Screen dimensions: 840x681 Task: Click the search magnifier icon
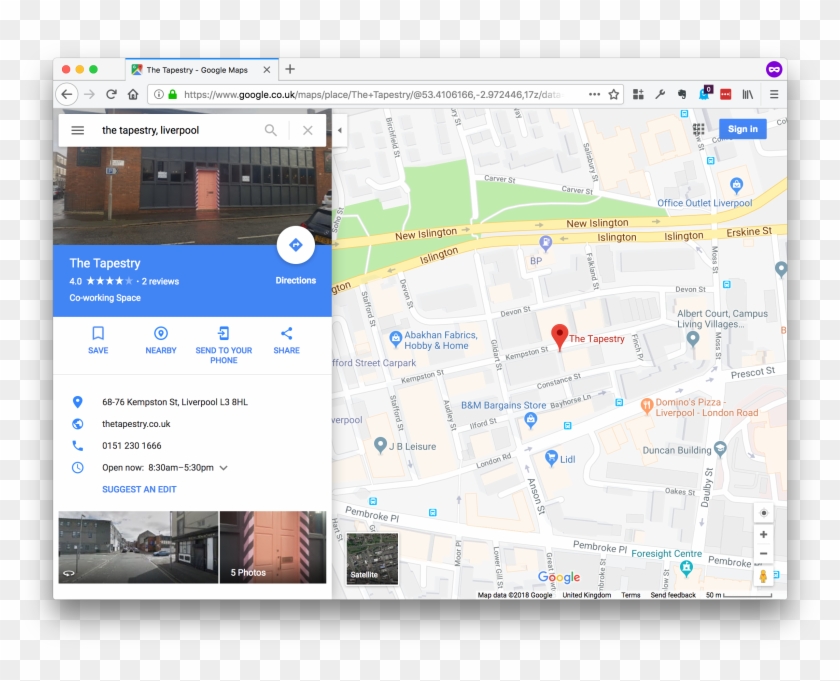(270, 130)
